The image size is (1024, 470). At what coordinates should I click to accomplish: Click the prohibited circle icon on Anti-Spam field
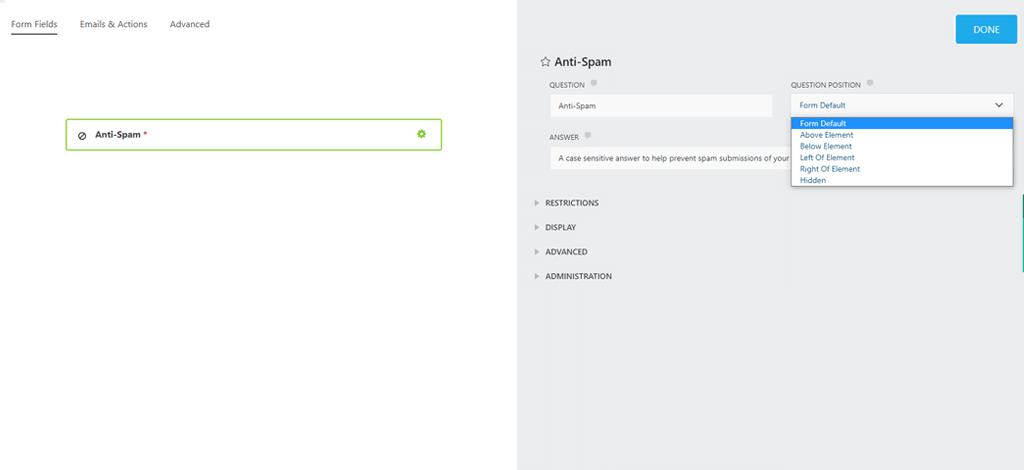click(x=82, y=135)
